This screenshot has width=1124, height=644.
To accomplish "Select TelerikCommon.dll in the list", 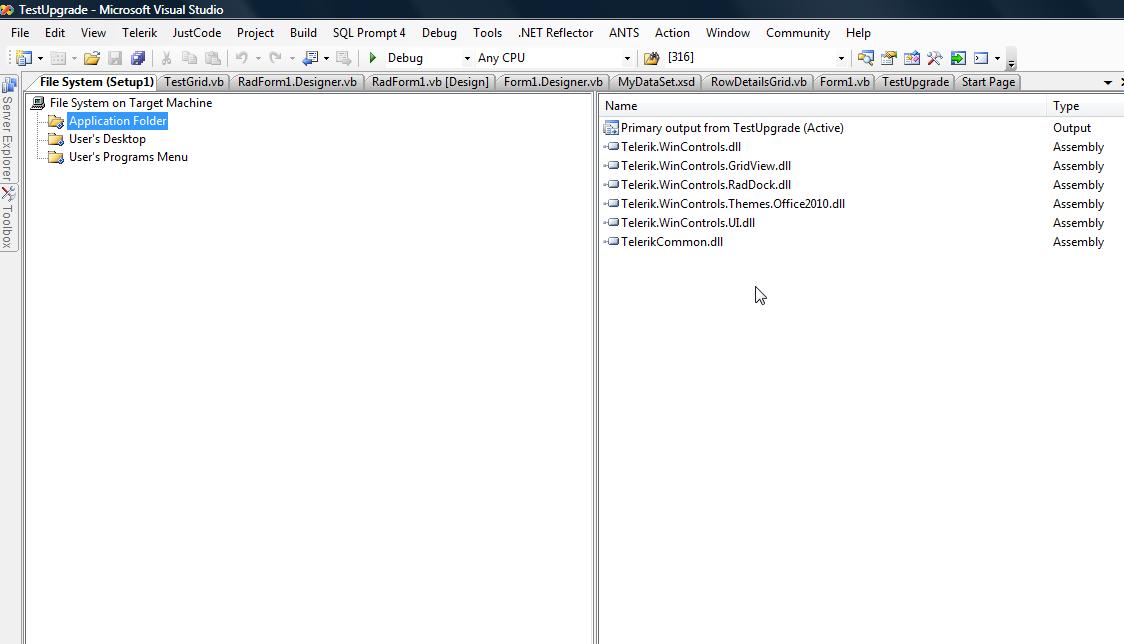I will pos(672,242).
